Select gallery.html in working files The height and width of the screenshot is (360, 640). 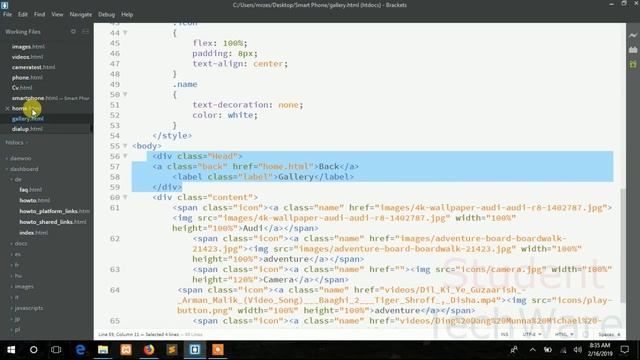coord(28,118)
